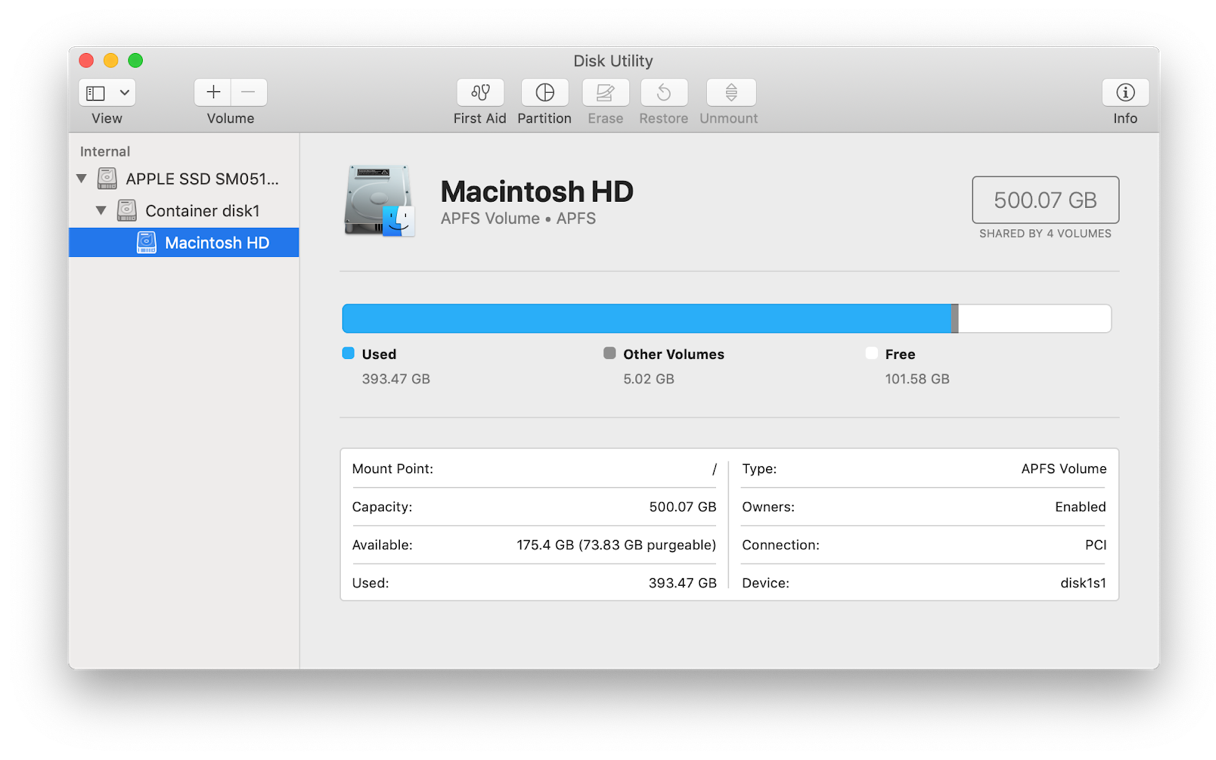Click the Unmount toolbar icon
The height and width of the screenshot is (760, 1216).
[731, 92]
